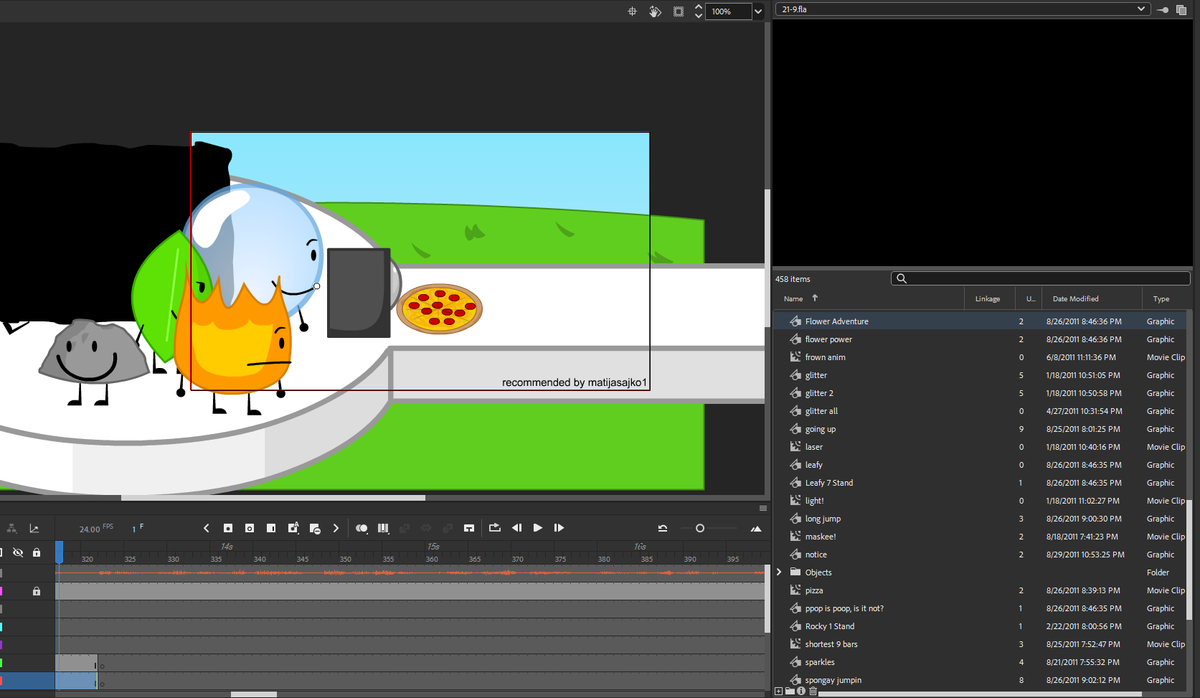Play the timeline animation
The height and width of the screenshot is (698, 1200).
pos(538,528)
